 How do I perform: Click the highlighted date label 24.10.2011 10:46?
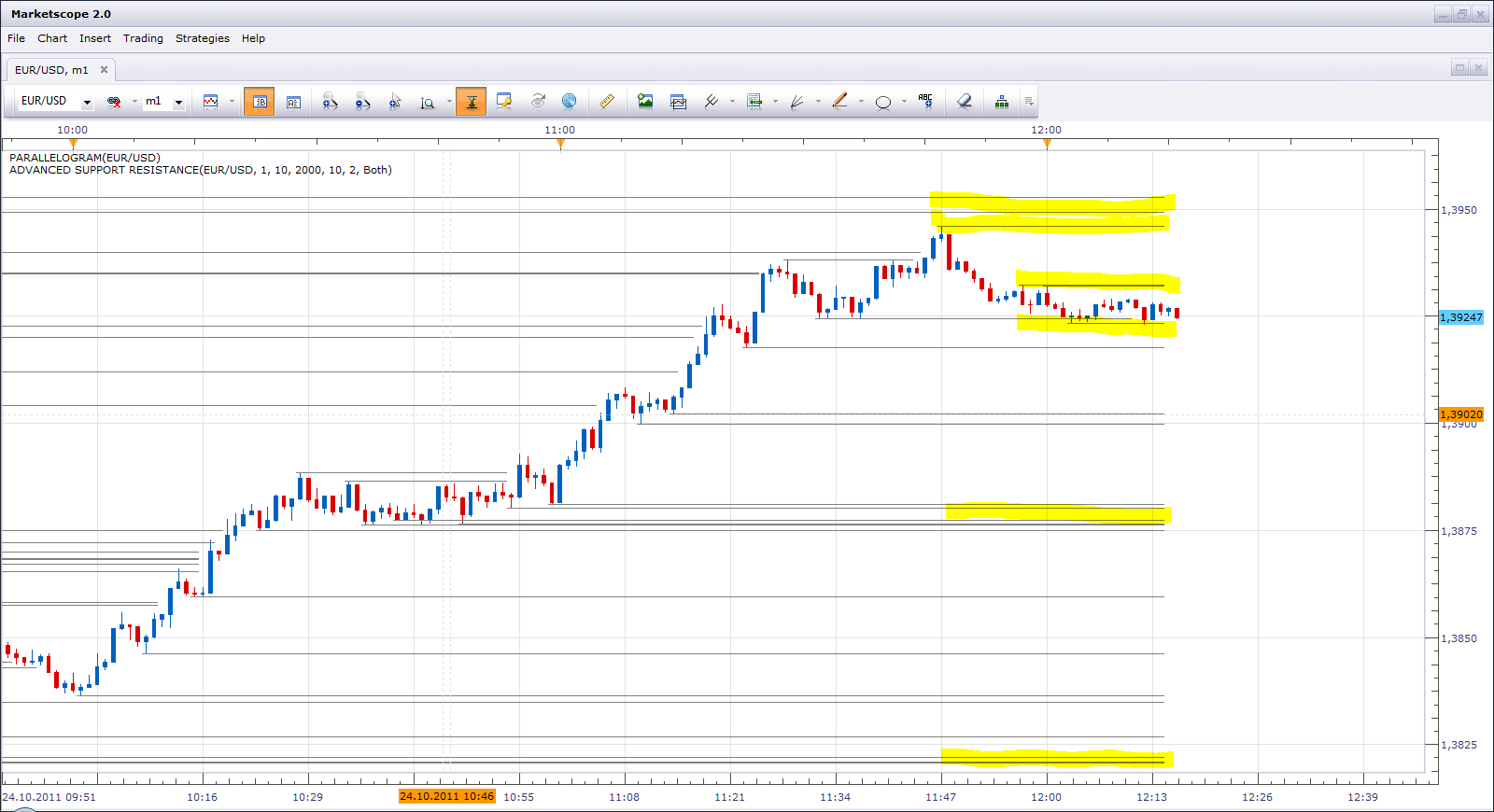(x=446, y=796)
